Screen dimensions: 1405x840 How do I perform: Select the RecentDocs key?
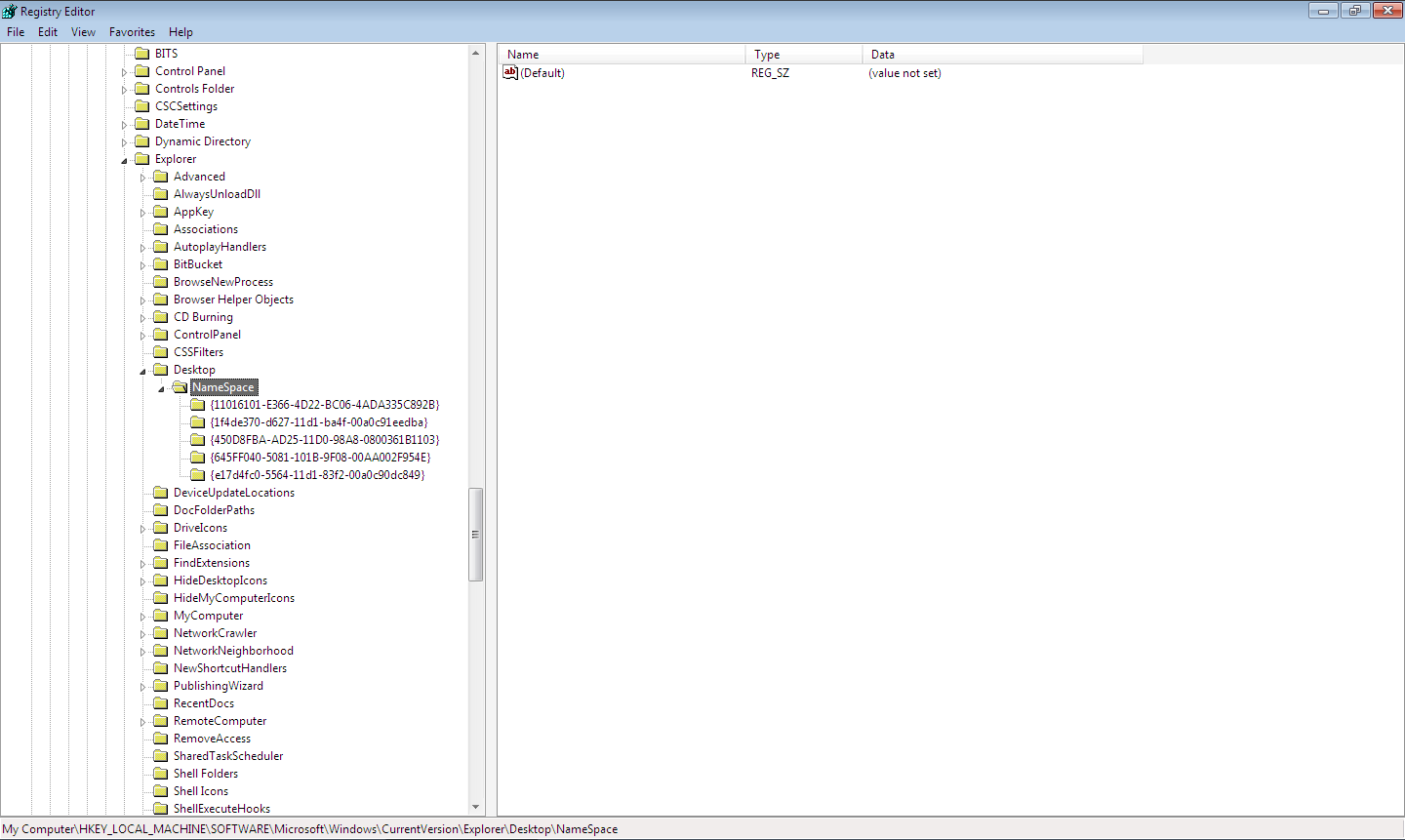pyautogui.click(x=204, y=703)
